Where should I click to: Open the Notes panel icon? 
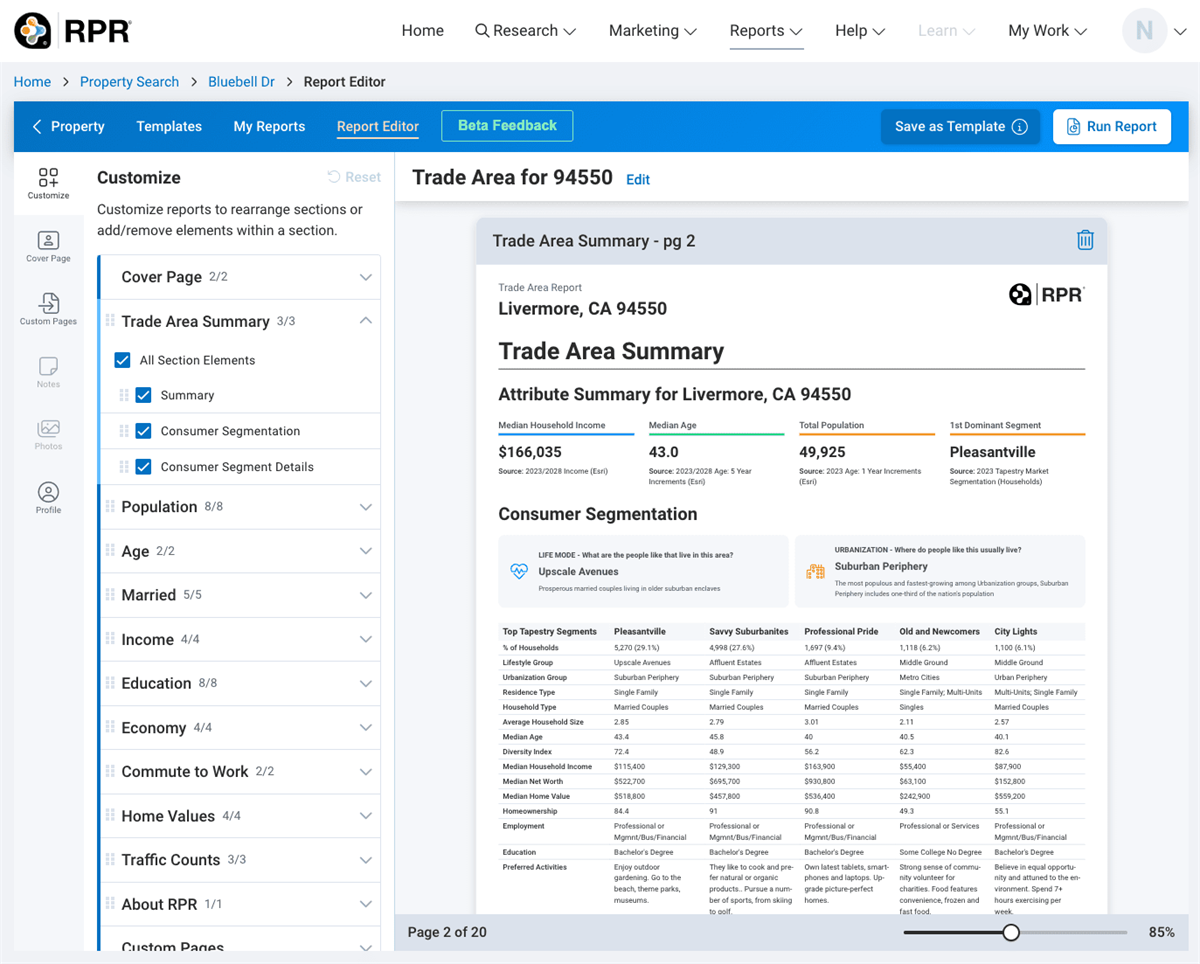pos(47,372)
